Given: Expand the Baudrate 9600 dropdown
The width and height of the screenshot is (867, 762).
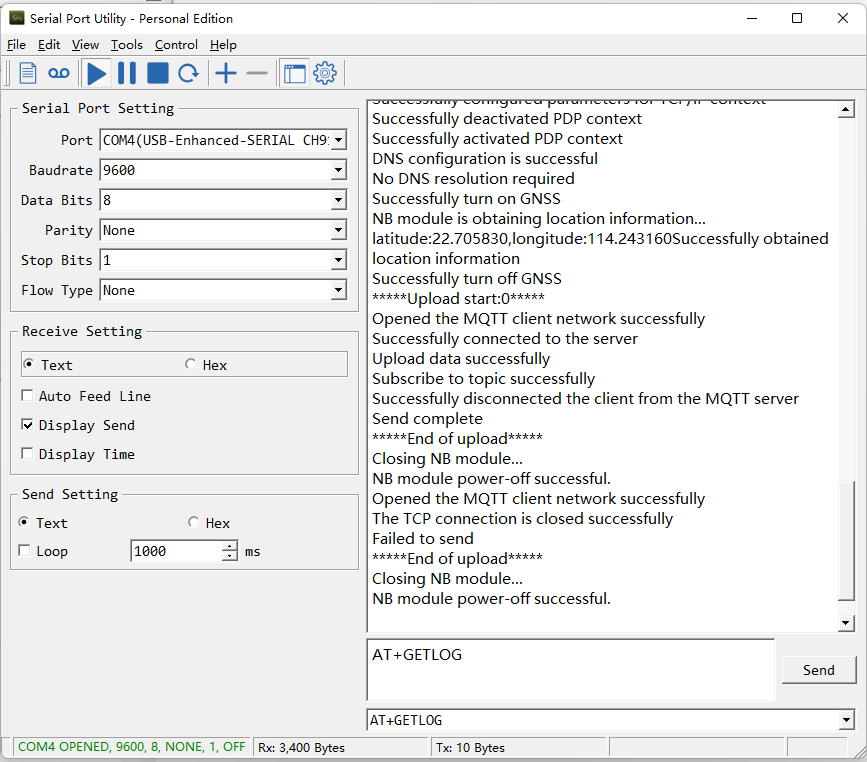Looking at the screenshot, I should pyautogui.click(x=339, y=170).
